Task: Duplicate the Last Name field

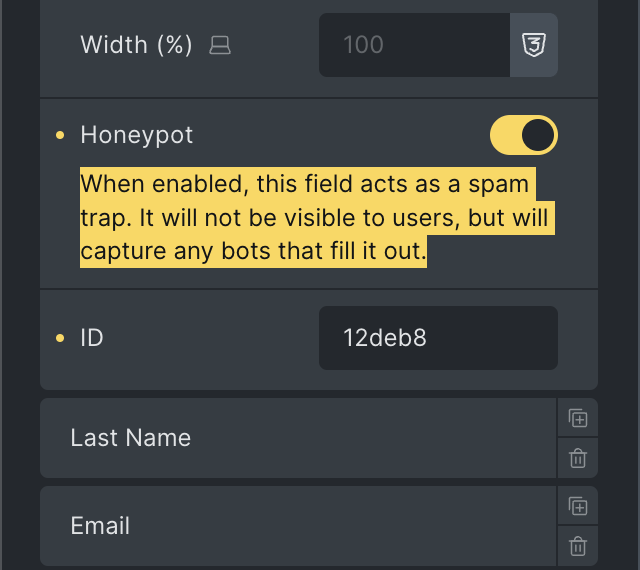Action: coord(577,418)
